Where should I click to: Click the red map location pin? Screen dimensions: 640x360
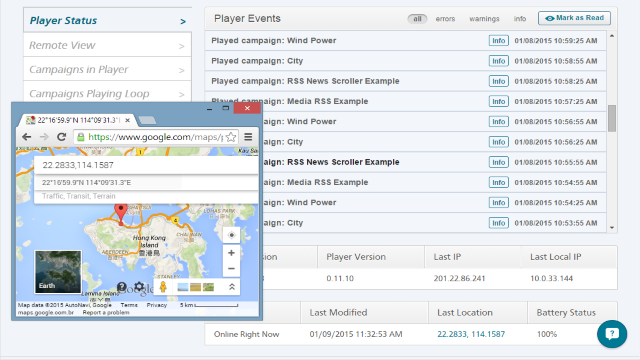click(x=120, y=214)
